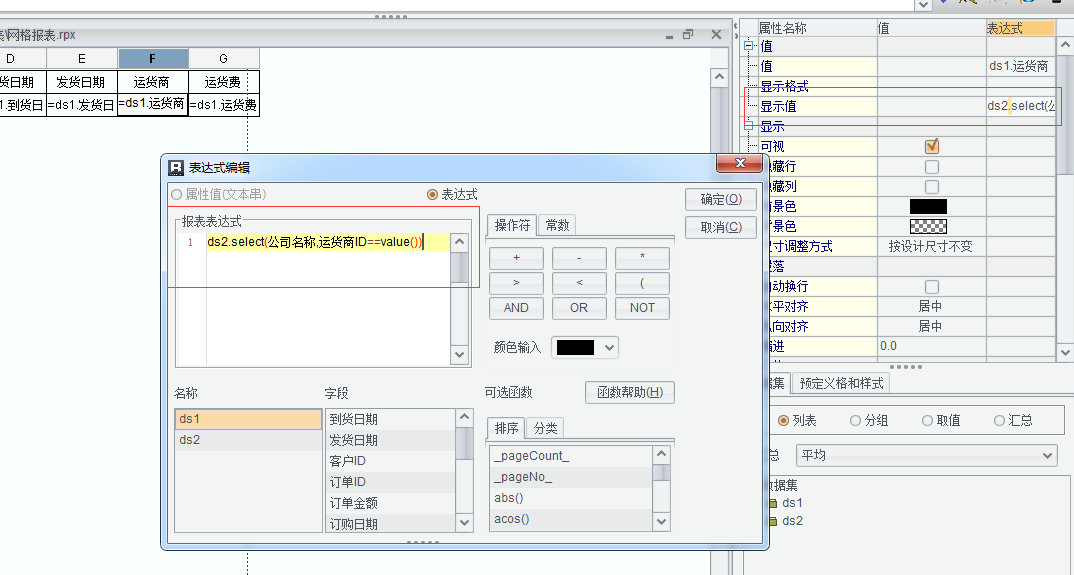Select the 订单ID field
Viewport: 1074px width, 575px height.
tap(390, 482)
